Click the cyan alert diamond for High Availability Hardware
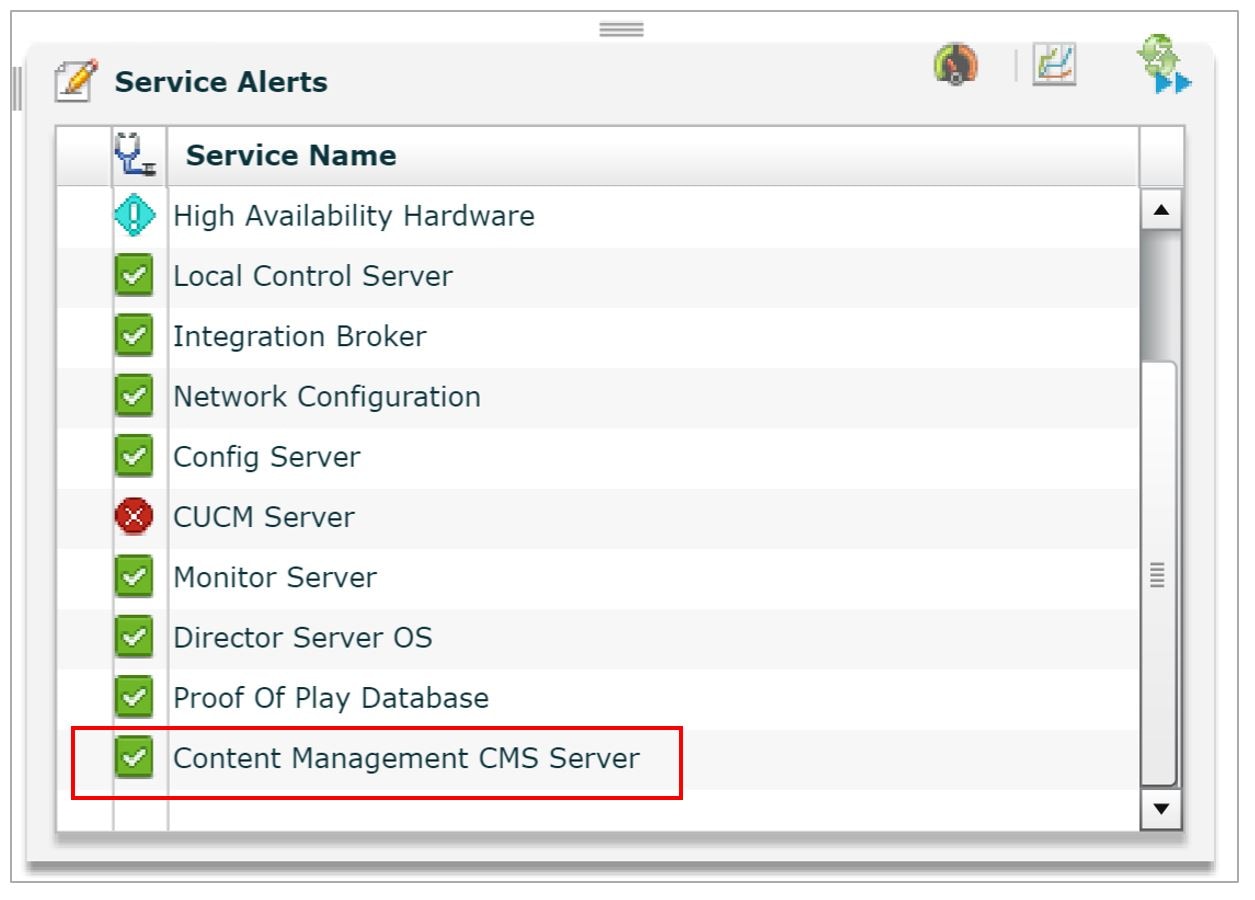1255x900 pixels. pyautogui.click(x=135, y=215)
